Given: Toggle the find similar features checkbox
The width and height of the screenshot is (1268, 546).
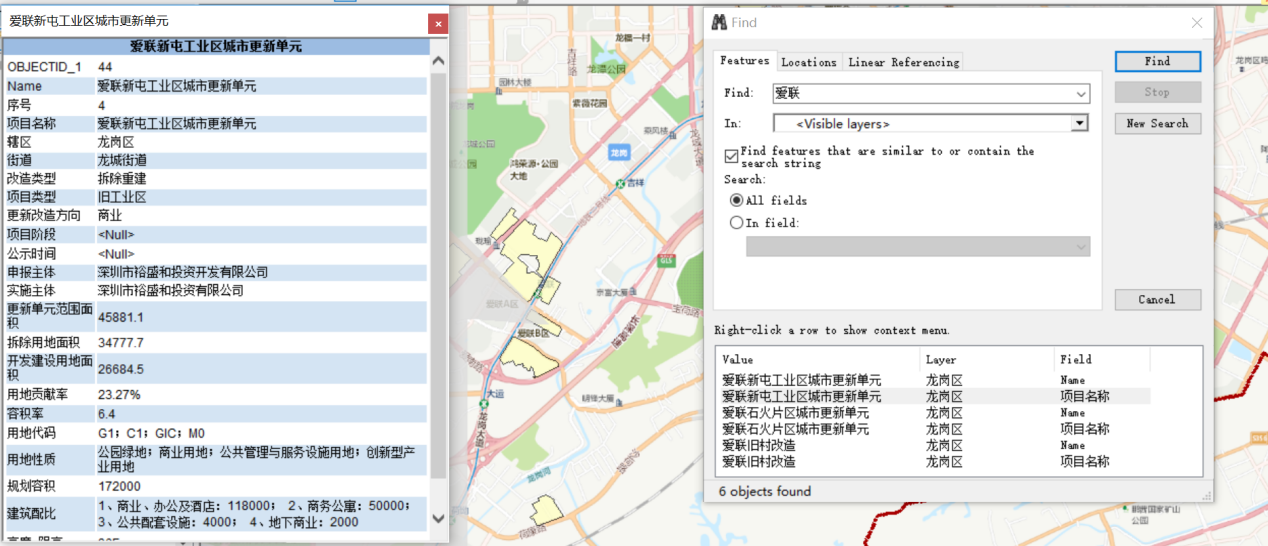Looking at the screenshot, I should [731, 156].
